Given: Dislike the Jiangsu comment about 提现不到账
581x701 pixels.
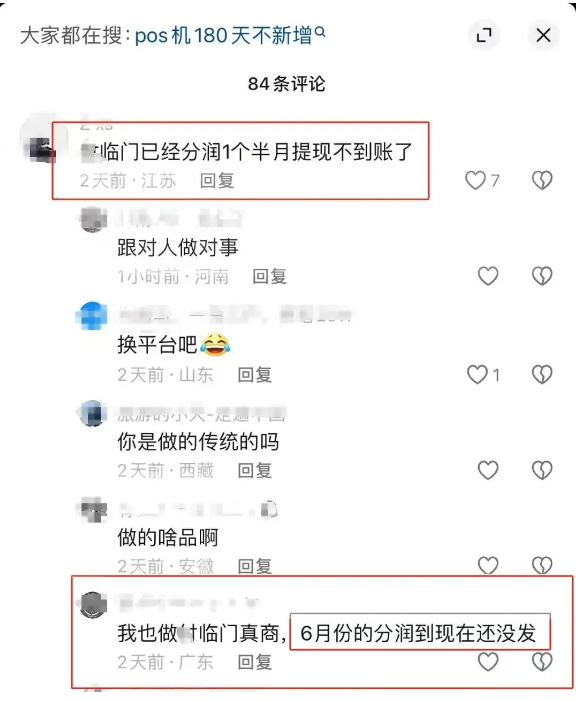Looking at the screenshot, I should tap(542, 180).
